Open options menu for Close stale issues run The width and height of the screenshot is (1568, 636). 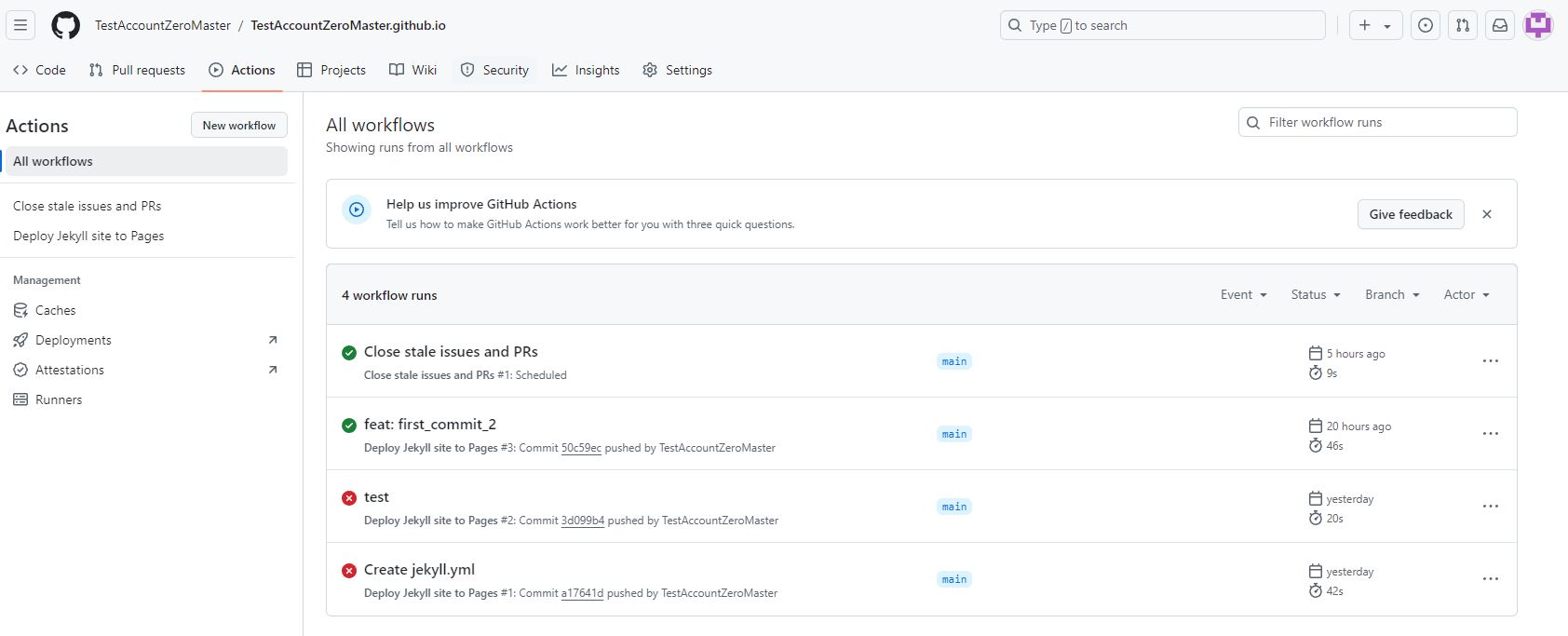point(1490,361)
